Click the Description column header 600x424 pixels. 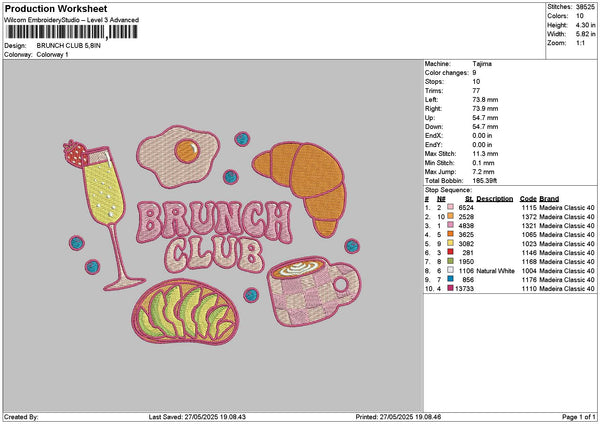tap(495, 199)
